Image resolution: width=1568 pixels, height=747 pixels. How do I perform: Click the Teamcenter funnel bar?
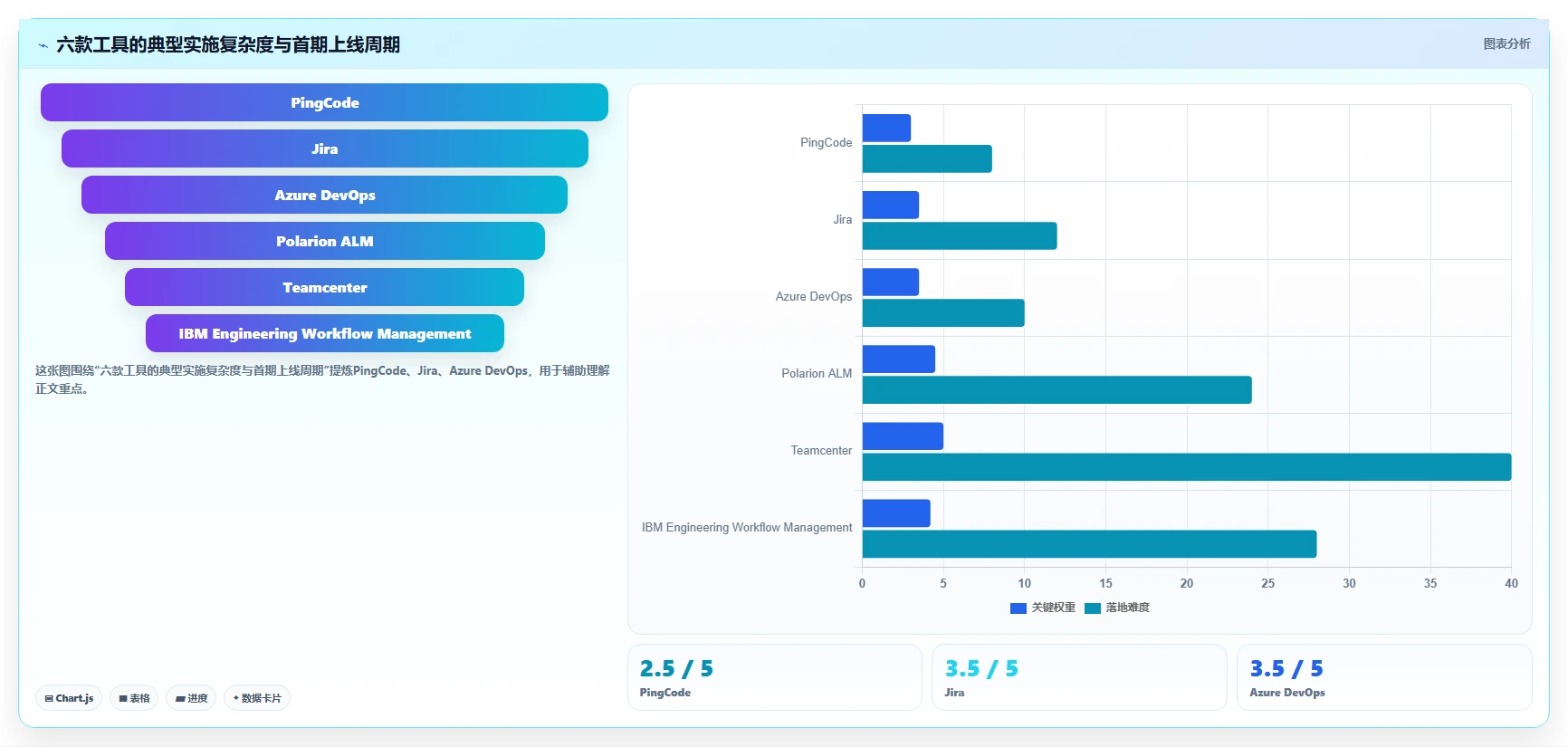tap(324, 287)
